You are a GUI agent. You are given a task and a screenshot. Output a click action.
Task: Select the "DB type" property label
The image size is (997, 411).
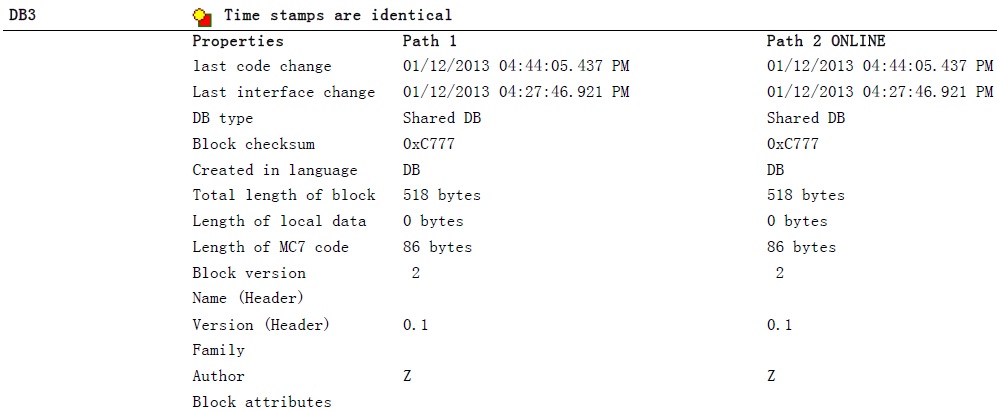point(222,118)
